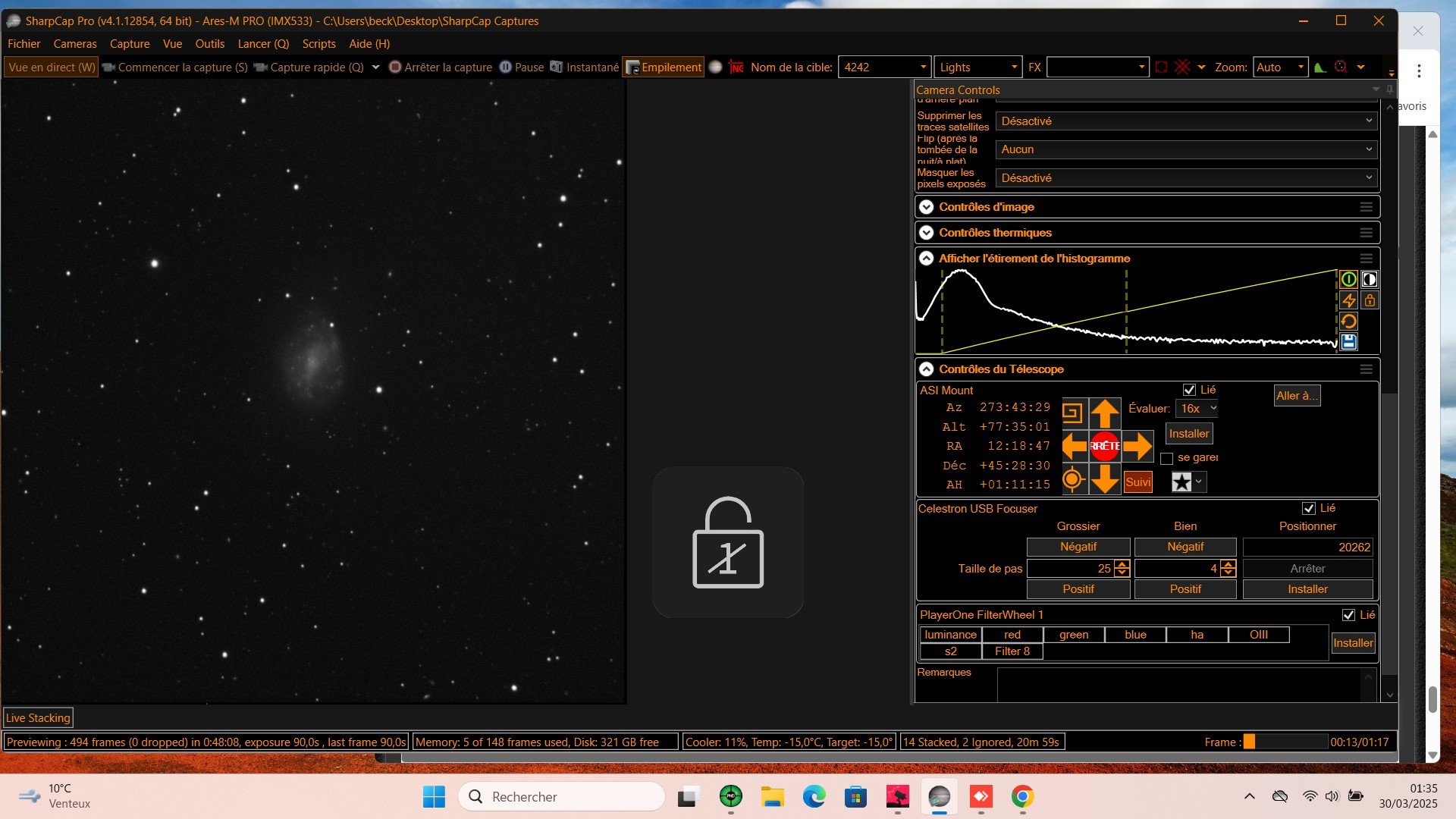Toggle the Suivi tracking button

click(1137, 482)
